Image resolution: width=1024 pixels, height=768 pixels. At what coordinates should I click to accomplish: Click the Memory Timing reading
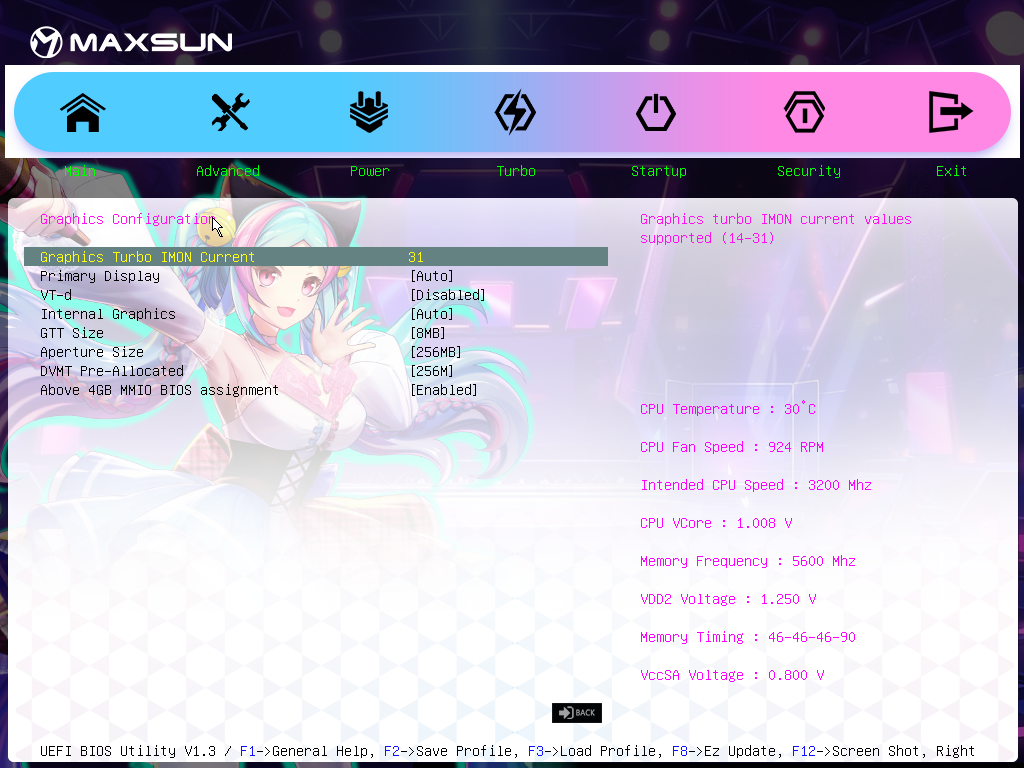click(x=748, y=637)
